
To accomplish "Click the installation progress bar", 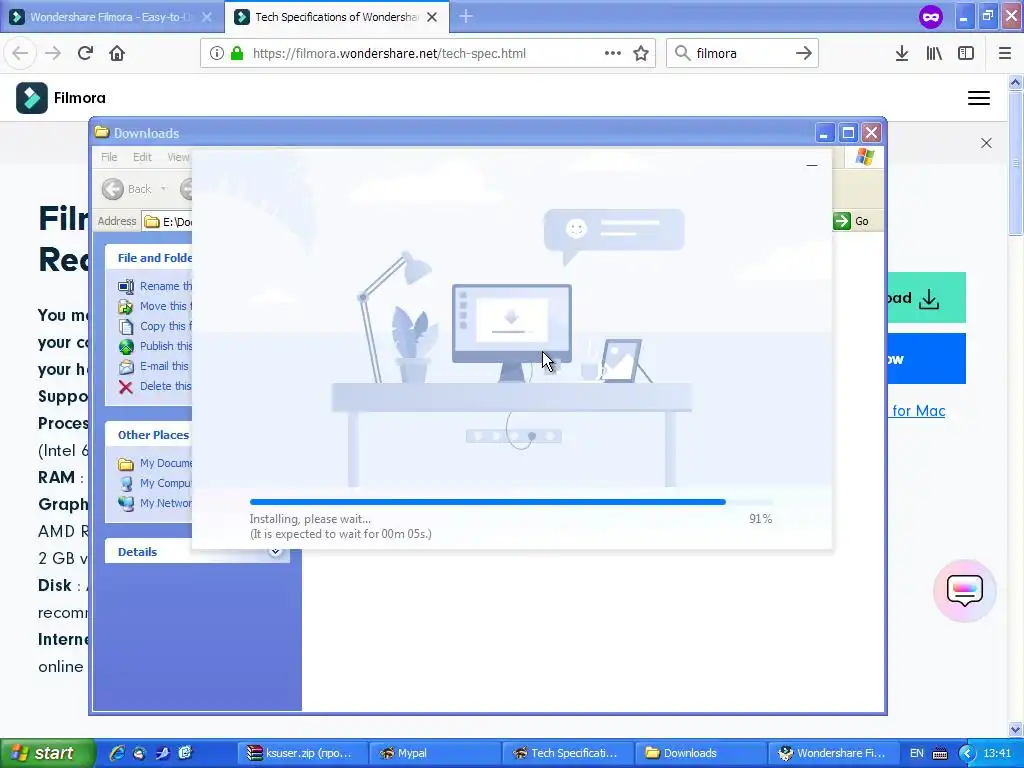I will click(511, 502).
